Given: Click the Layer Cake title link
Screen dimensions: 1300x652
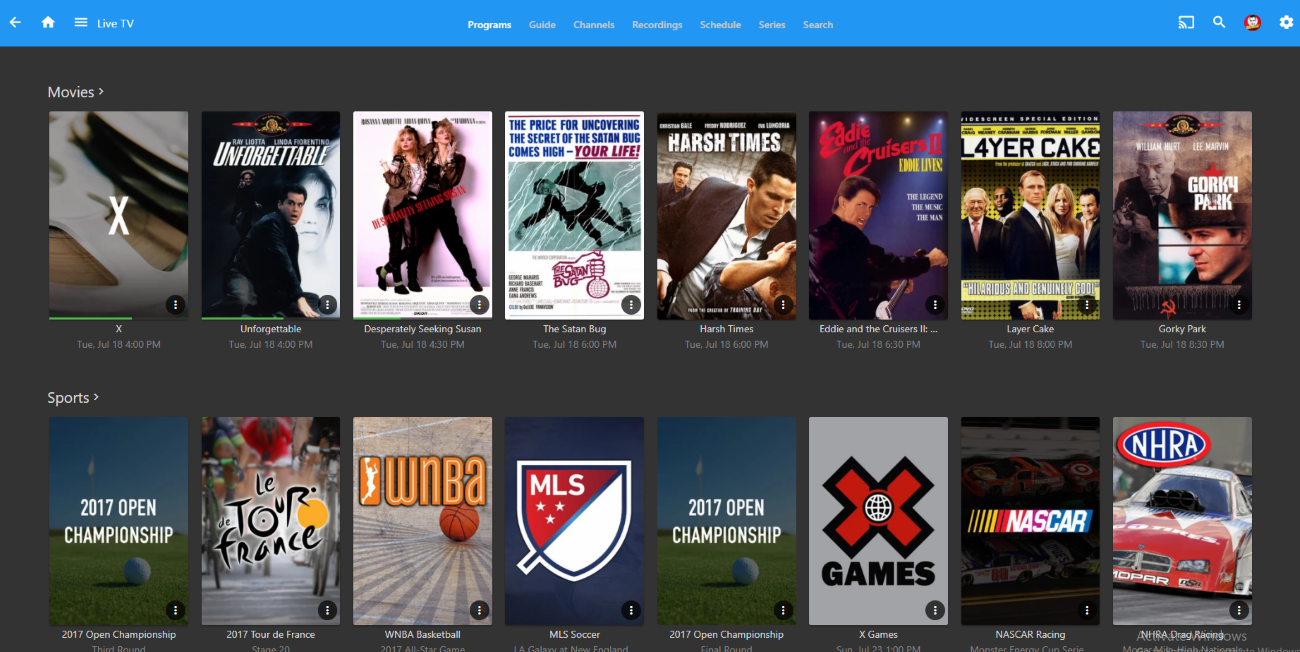Looking at the screenshot, I should click(1030, 329).
